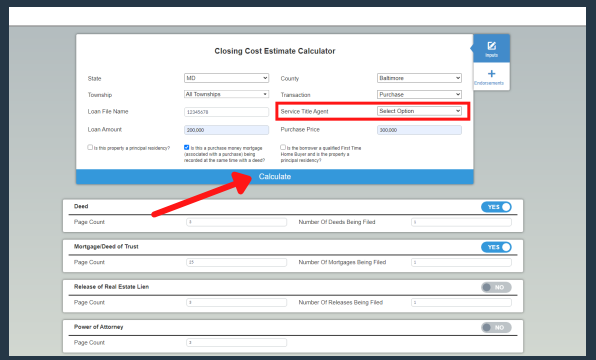Click the Power of Attorney heading
The image size is (596, 360).
pos(98,327)
